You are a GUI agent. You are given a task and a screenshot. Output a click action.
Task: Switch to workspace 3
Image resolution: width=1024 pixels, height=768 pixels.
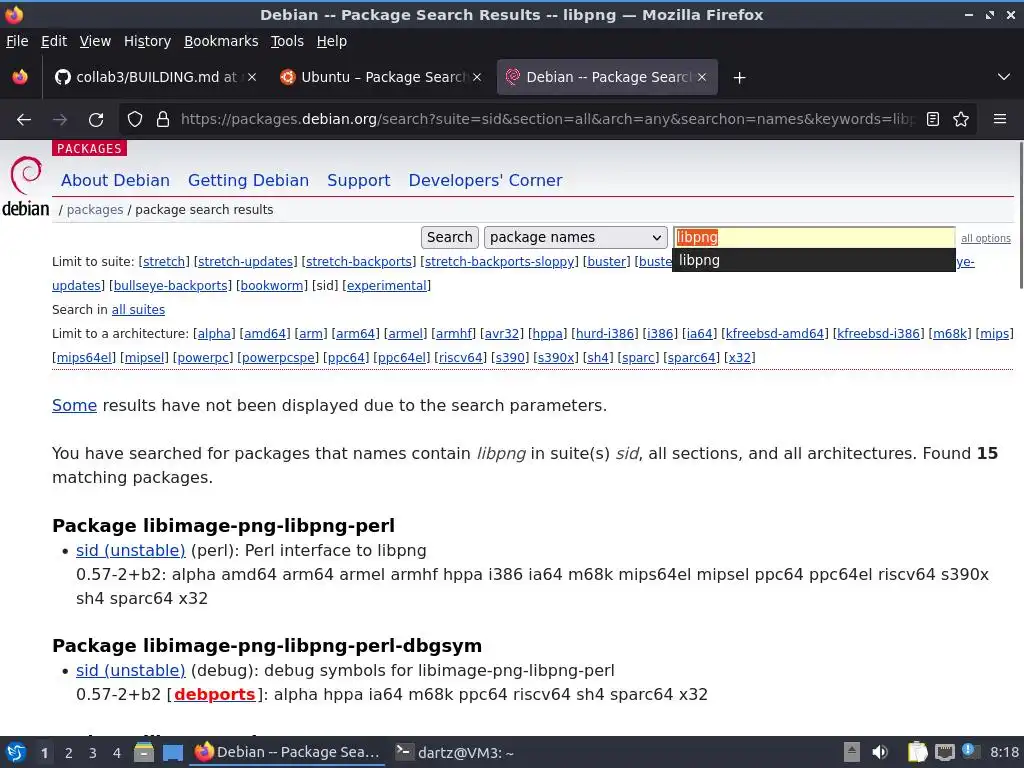(93, 753)
